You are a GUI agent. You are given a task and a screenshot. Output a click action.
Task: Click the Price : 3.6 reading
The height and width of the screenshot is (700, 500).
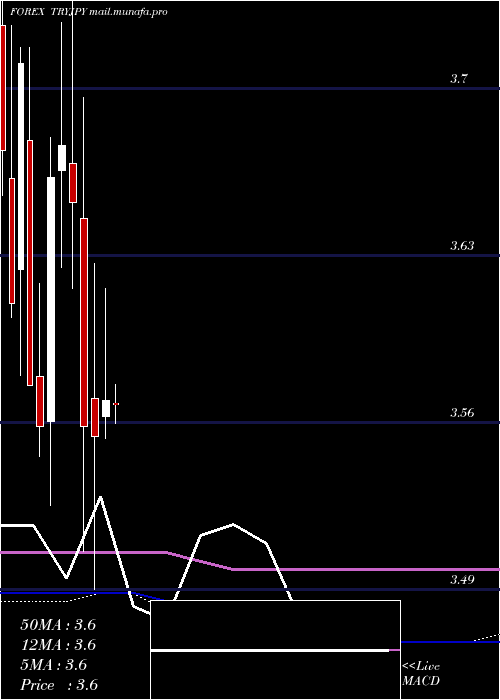(x=59, y=685)
